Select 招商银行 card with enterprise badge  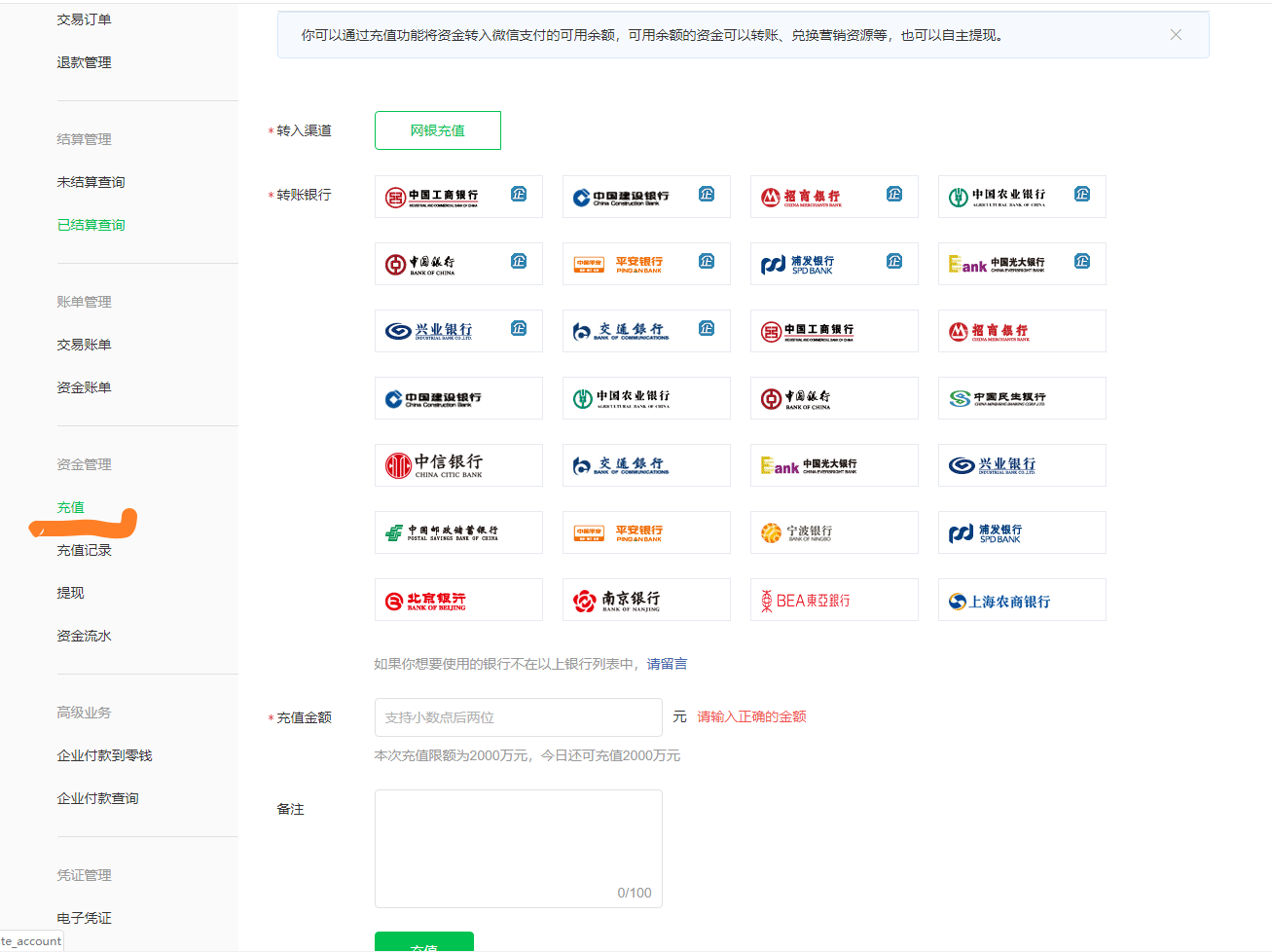point(834,197)
